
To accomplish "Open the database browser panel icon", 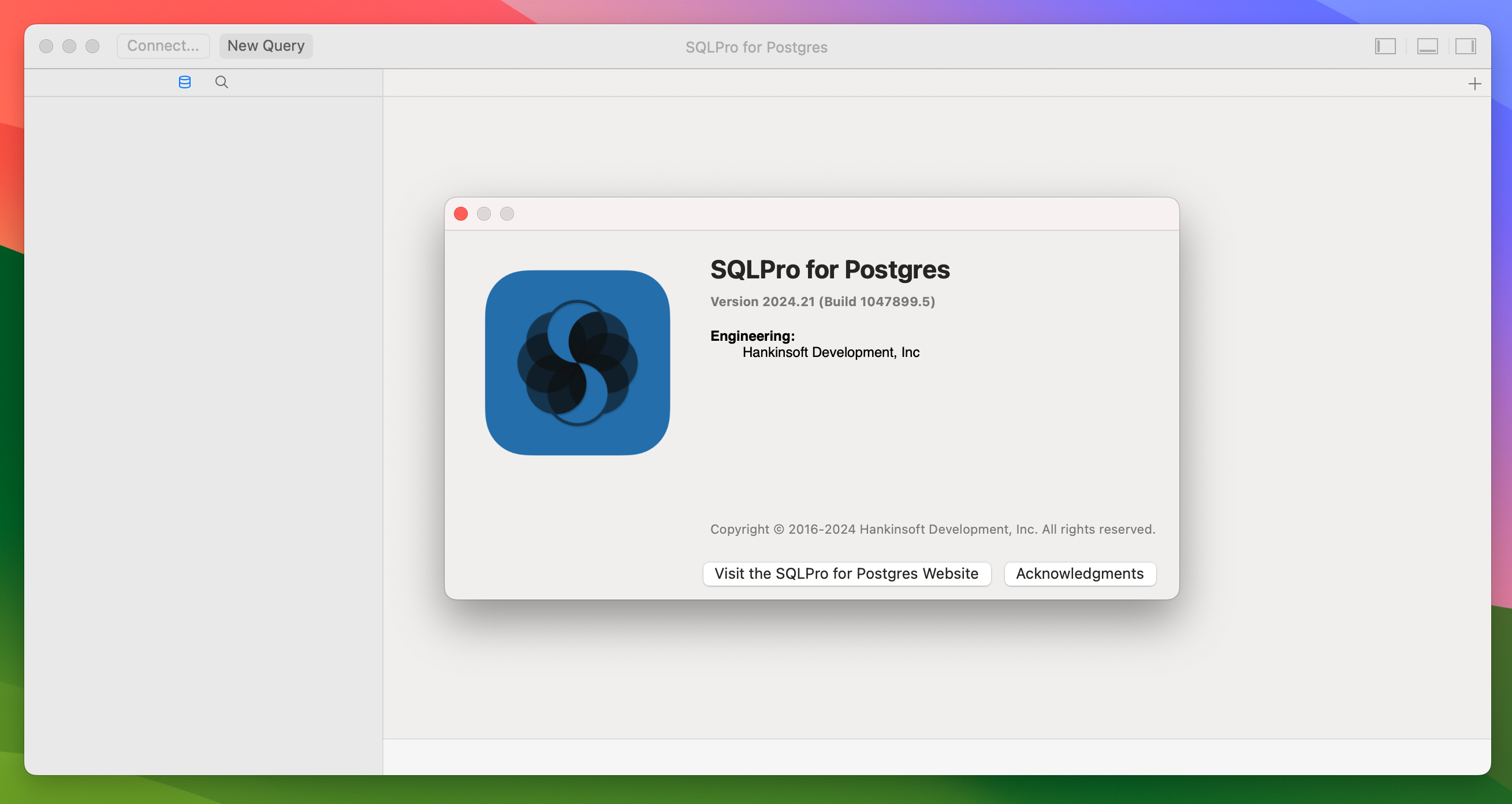I will click(x=184, y=82).
